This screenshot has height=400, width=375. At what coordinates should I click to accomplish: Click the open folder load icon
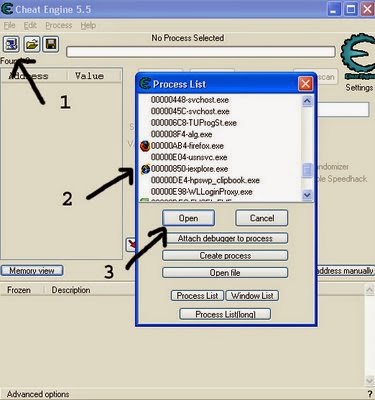click(32, 44)
